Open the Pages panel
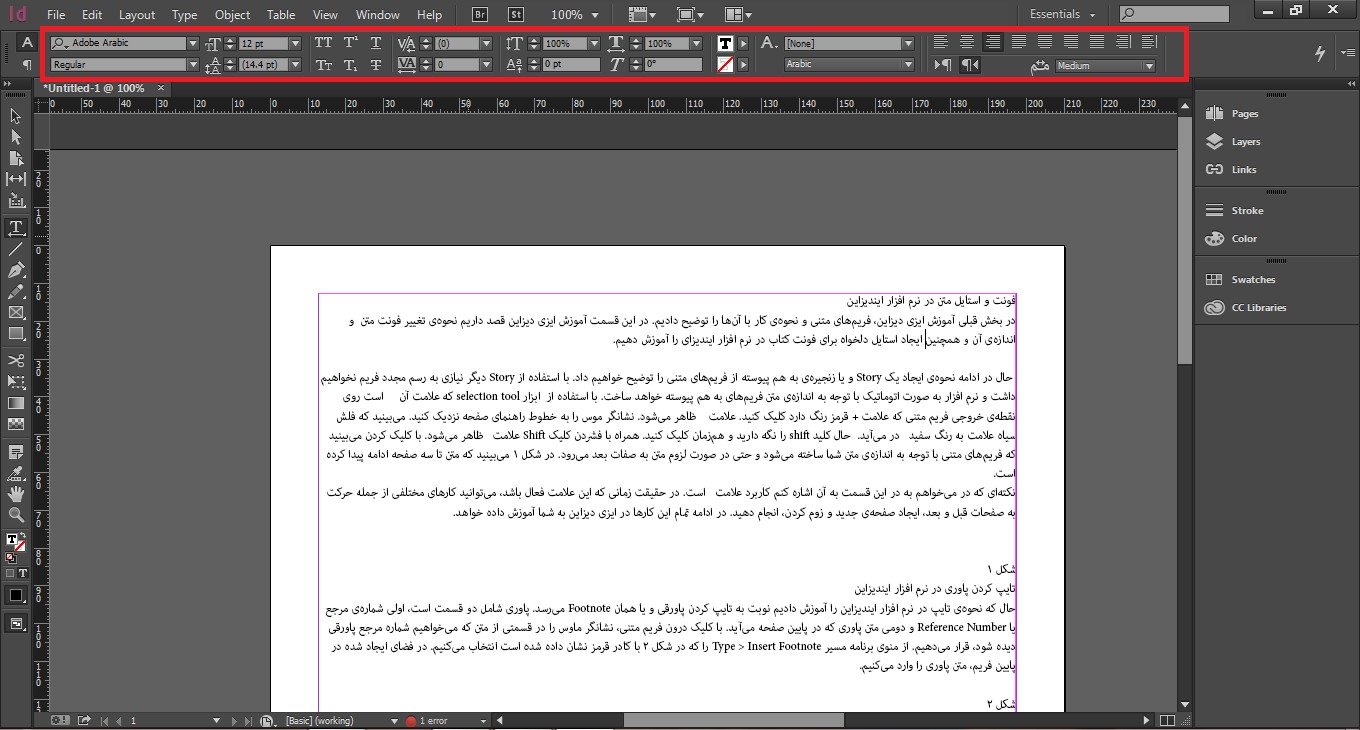1360x730 pixels. coord(1245,114)
